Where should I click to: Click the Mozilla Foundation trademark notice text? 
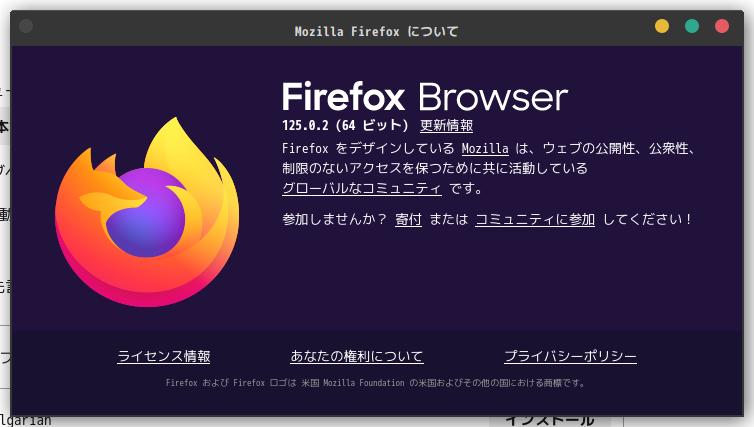coord(375,383)
